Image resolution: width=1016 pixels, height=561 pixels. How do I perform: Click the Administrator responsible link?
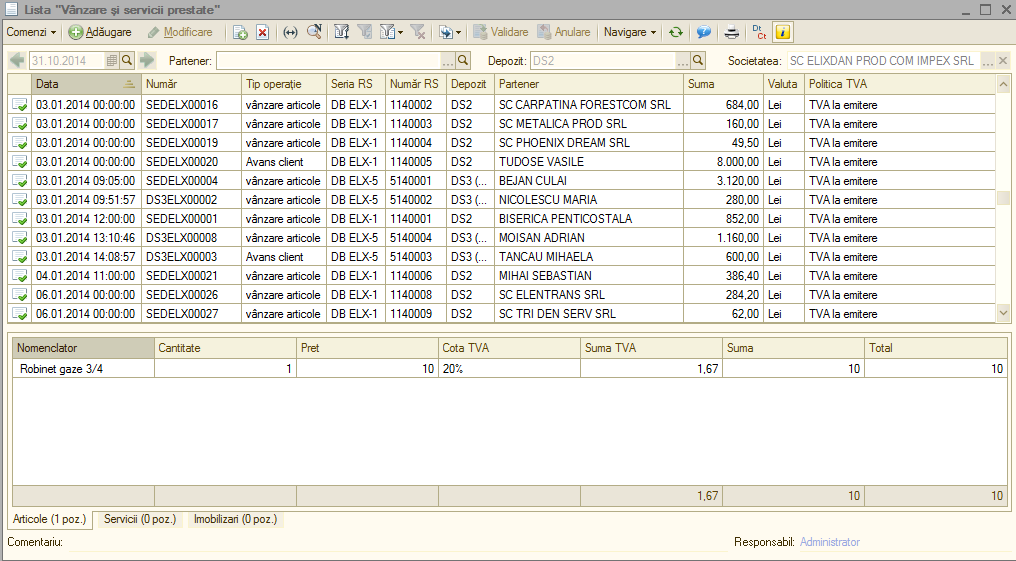829,542
